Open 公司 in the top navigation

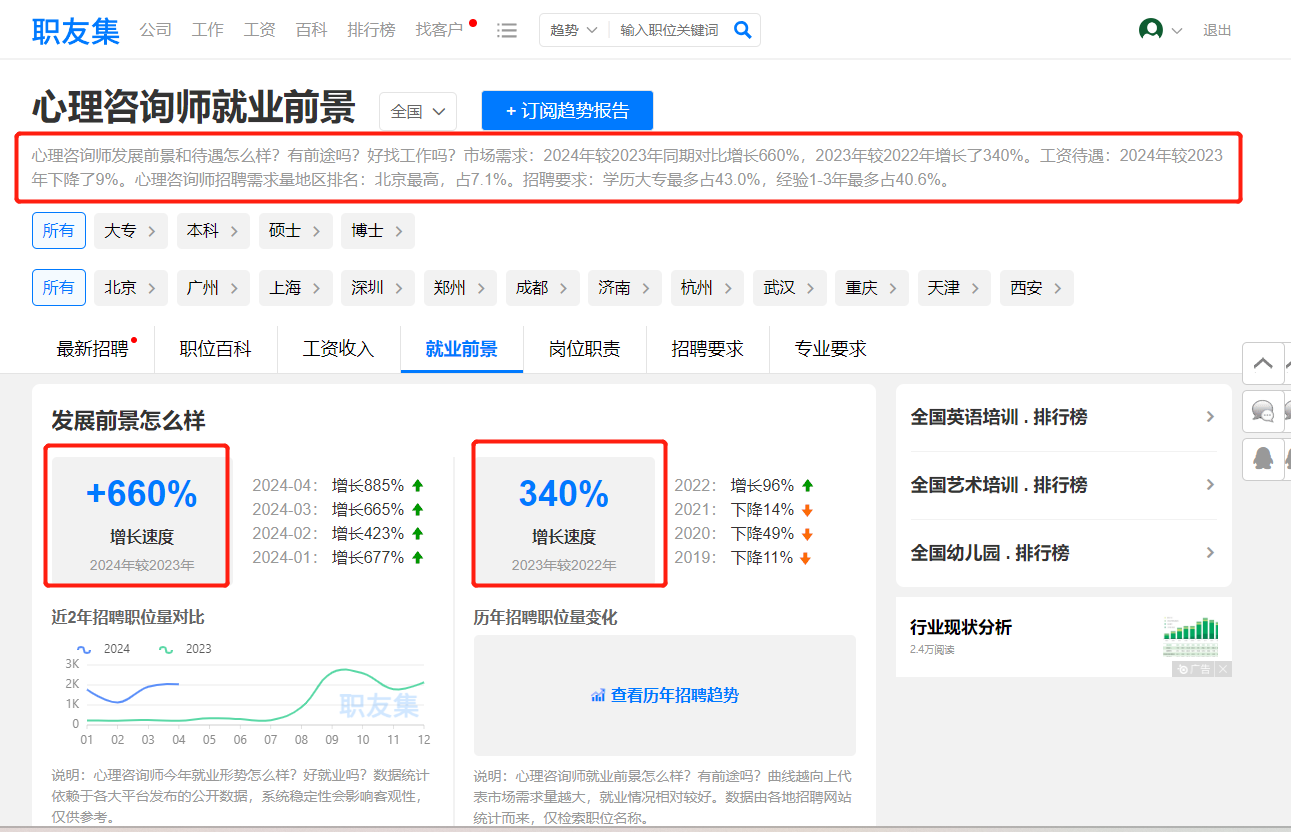pos(156,30)
